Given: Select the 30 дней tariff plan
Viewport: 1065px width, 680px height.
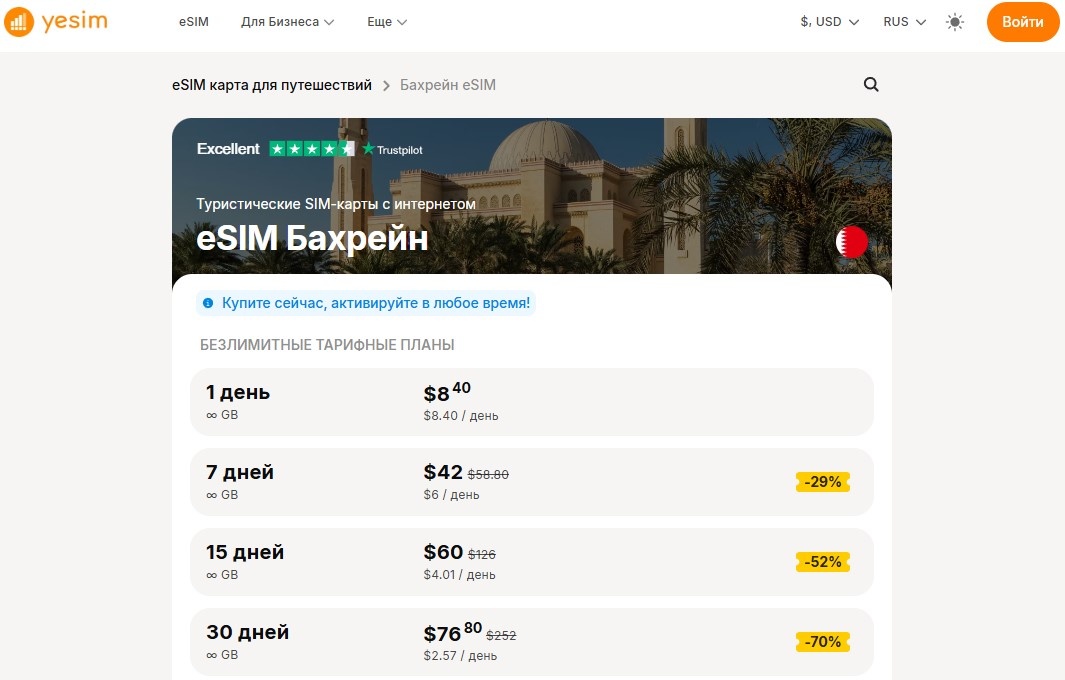Looking at the screenshot, I should 531,641.
